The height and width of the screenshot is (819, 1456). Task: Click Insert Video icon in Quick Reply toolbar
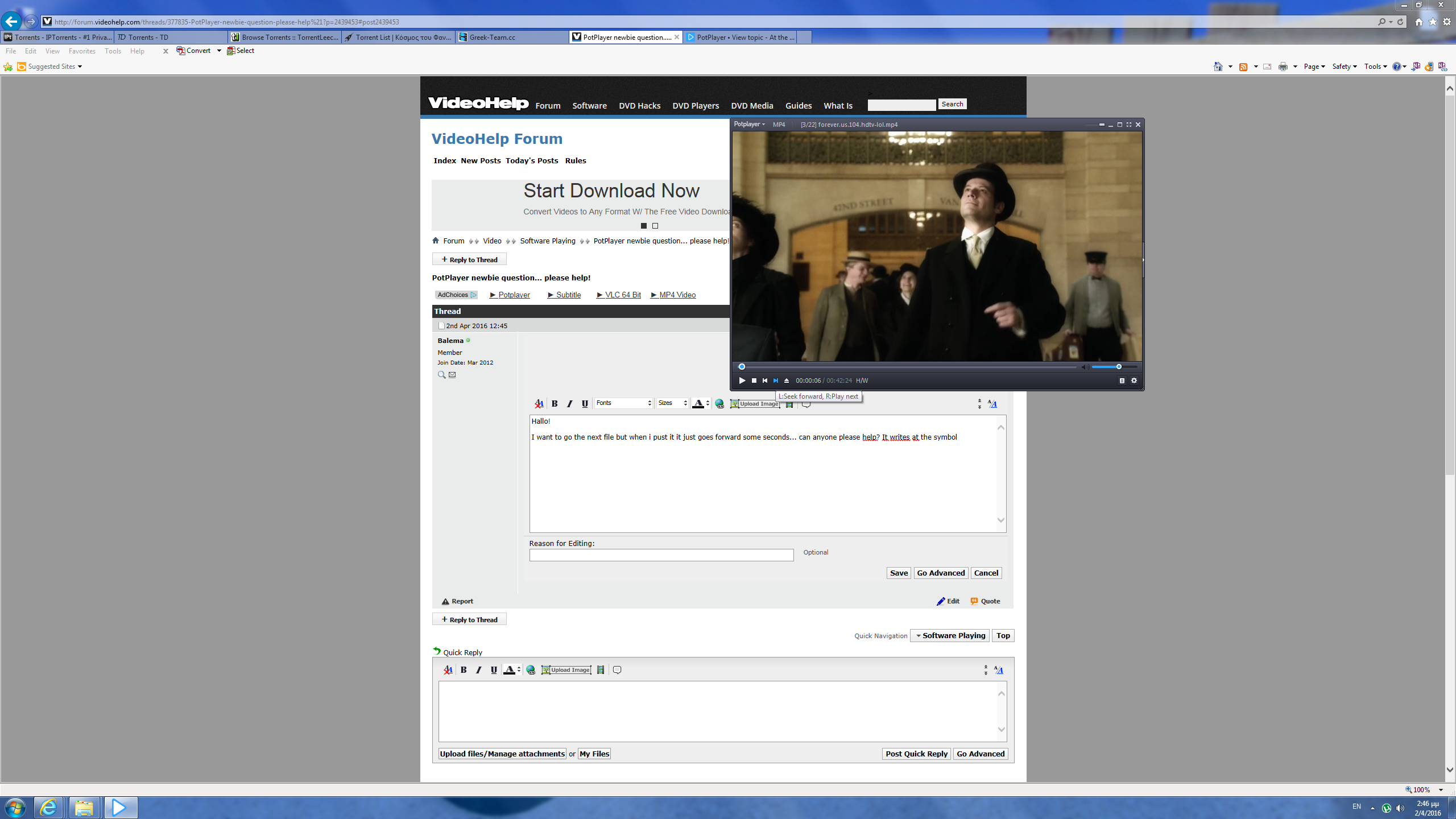[x=601, y=670]
